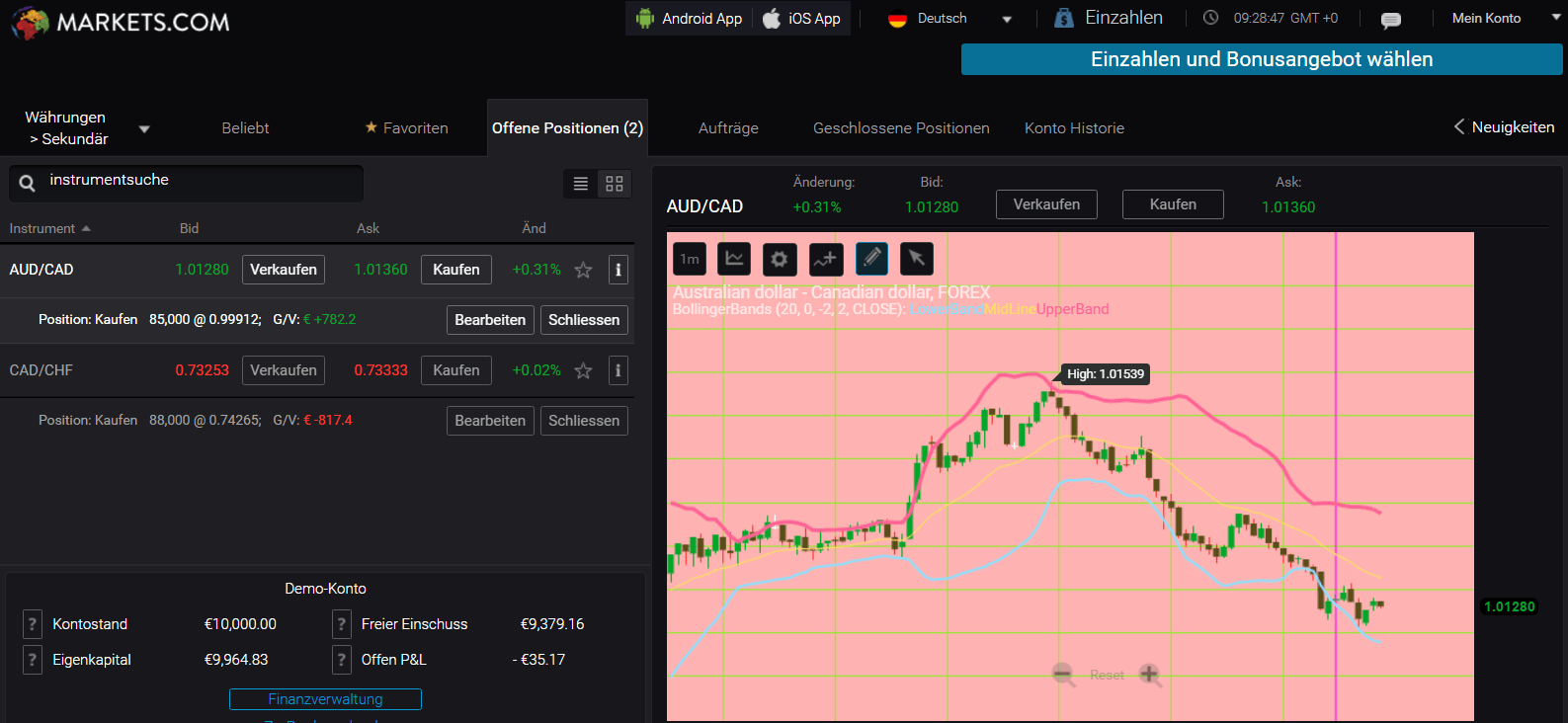The height and width of the screenshot is (723, 1568).
Task: Switch to grid view layout
Action: click(615, 184)
